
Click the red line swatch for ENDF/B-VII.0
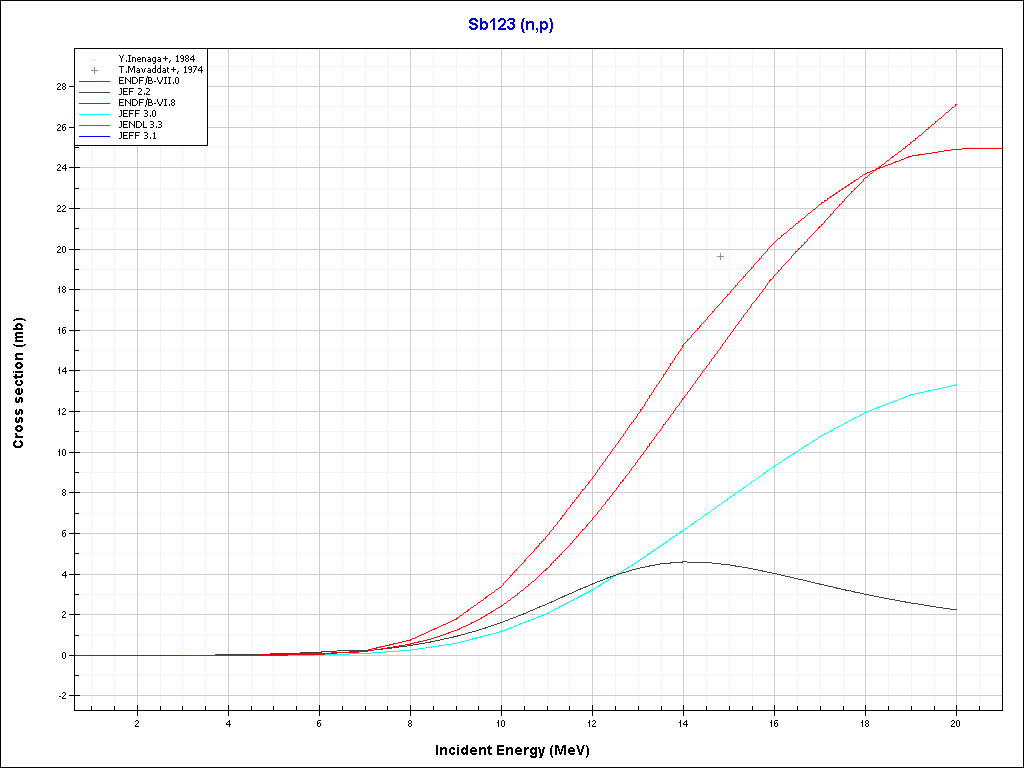94,81
